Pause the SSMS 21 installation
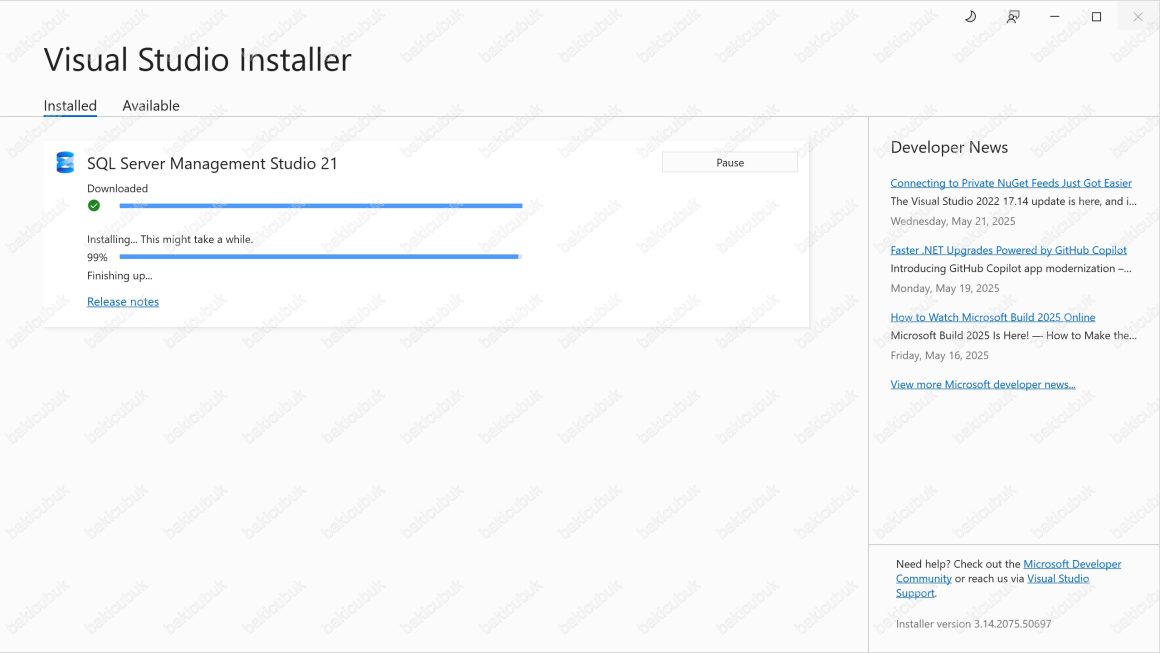This screenshot has height=653, width=1160. point(729,161)
